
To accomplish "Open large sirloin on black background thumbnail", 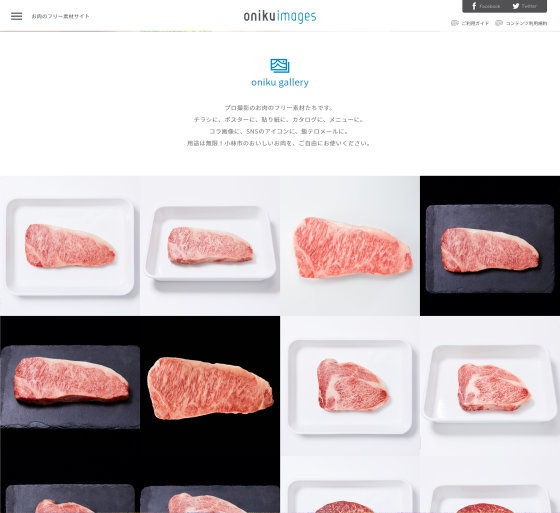I will point(210,386).
